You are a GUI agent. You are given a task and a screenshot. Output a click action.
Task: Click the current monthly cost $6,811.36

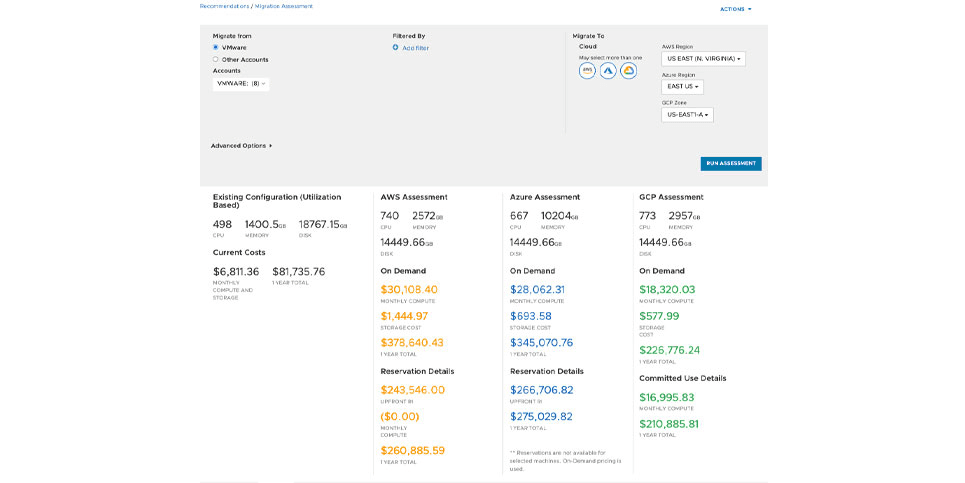click(x=236, y=271)
